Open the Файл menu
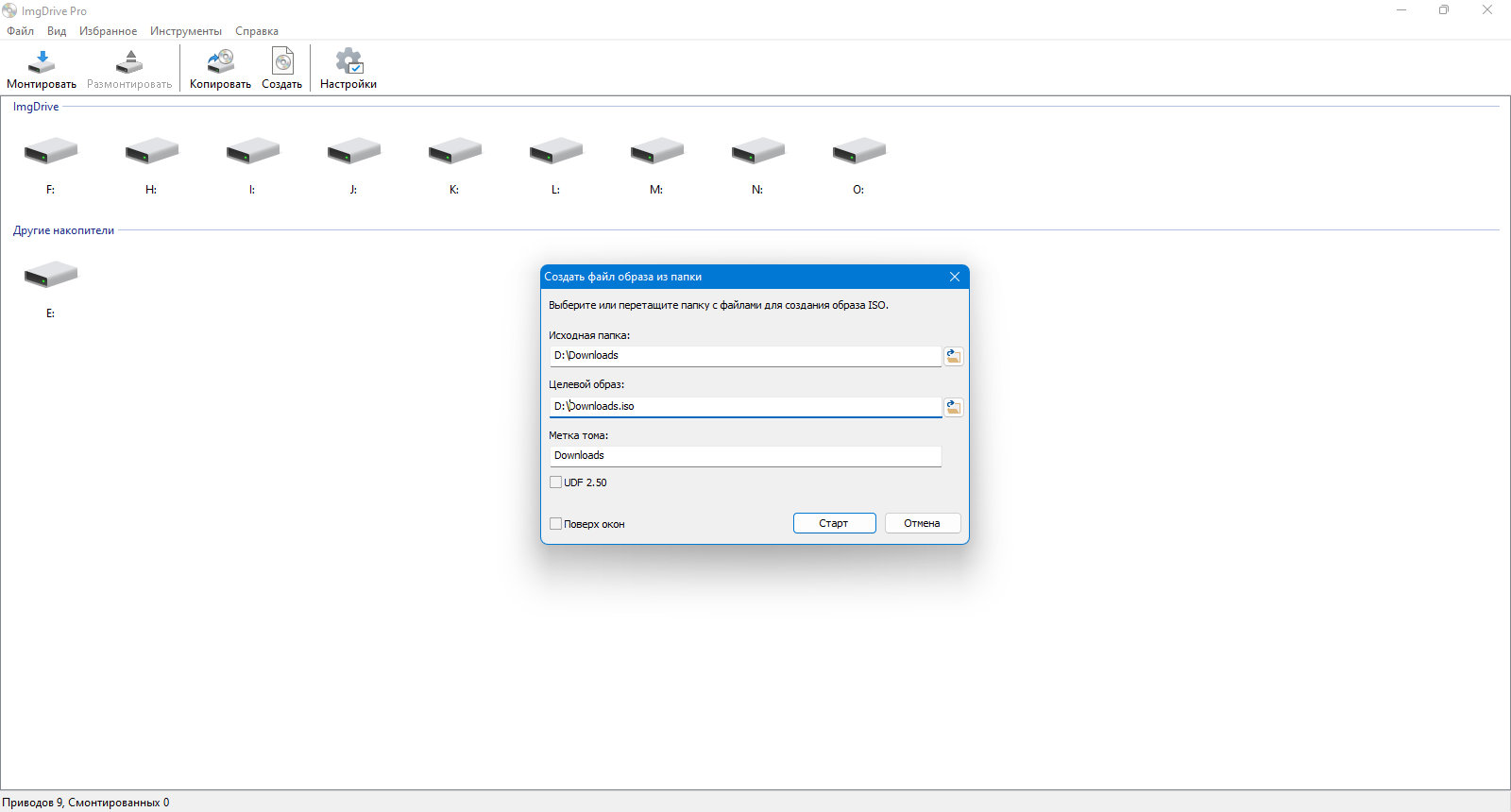1511x812 pixels. (x=20, y=31)
